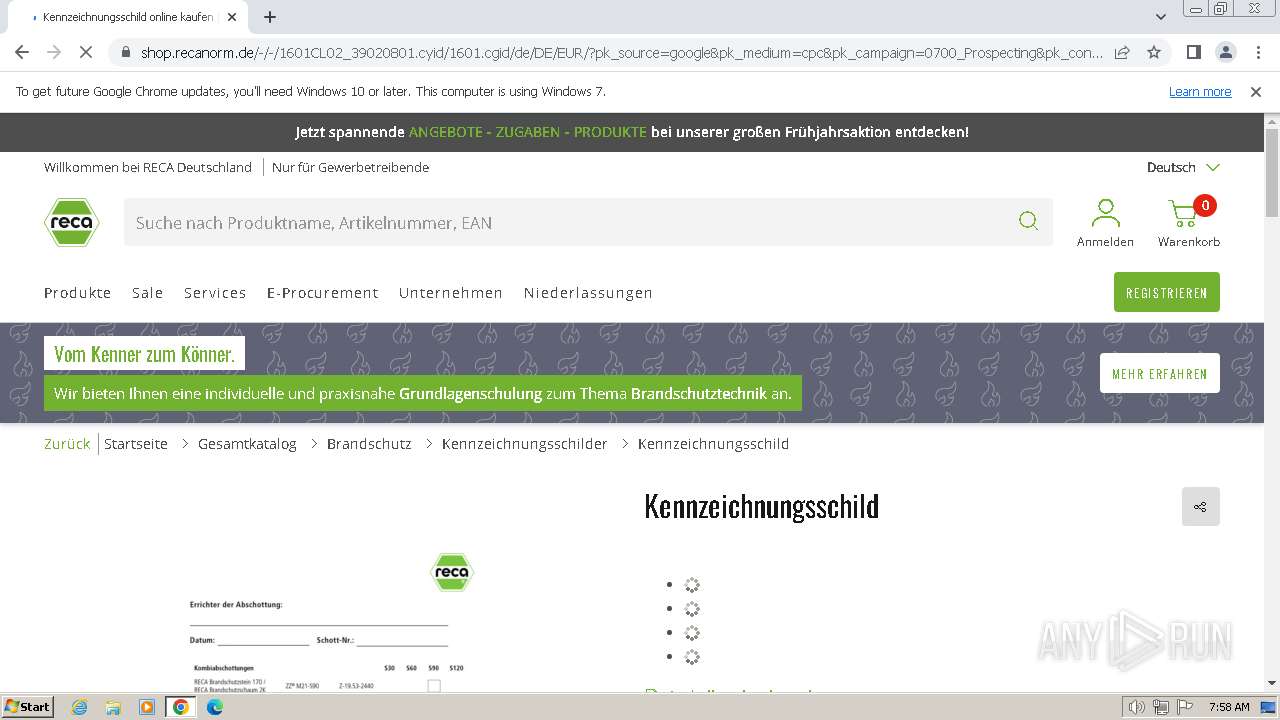View site information lock icon

pyautogui.click(x=126, y=52)
